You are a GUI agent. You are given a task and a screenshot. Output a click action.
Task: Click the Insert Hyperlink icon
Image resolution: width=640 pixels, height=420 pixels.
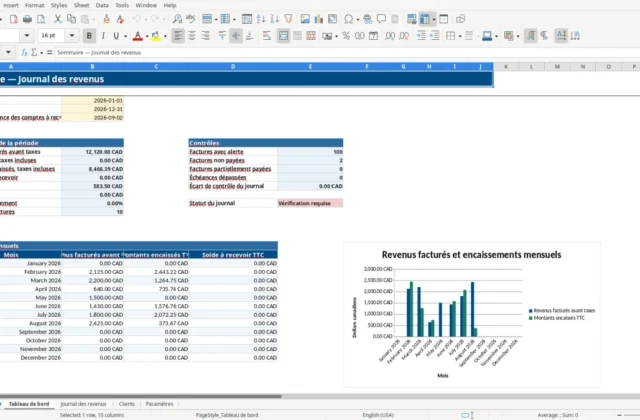click(367, 19)
